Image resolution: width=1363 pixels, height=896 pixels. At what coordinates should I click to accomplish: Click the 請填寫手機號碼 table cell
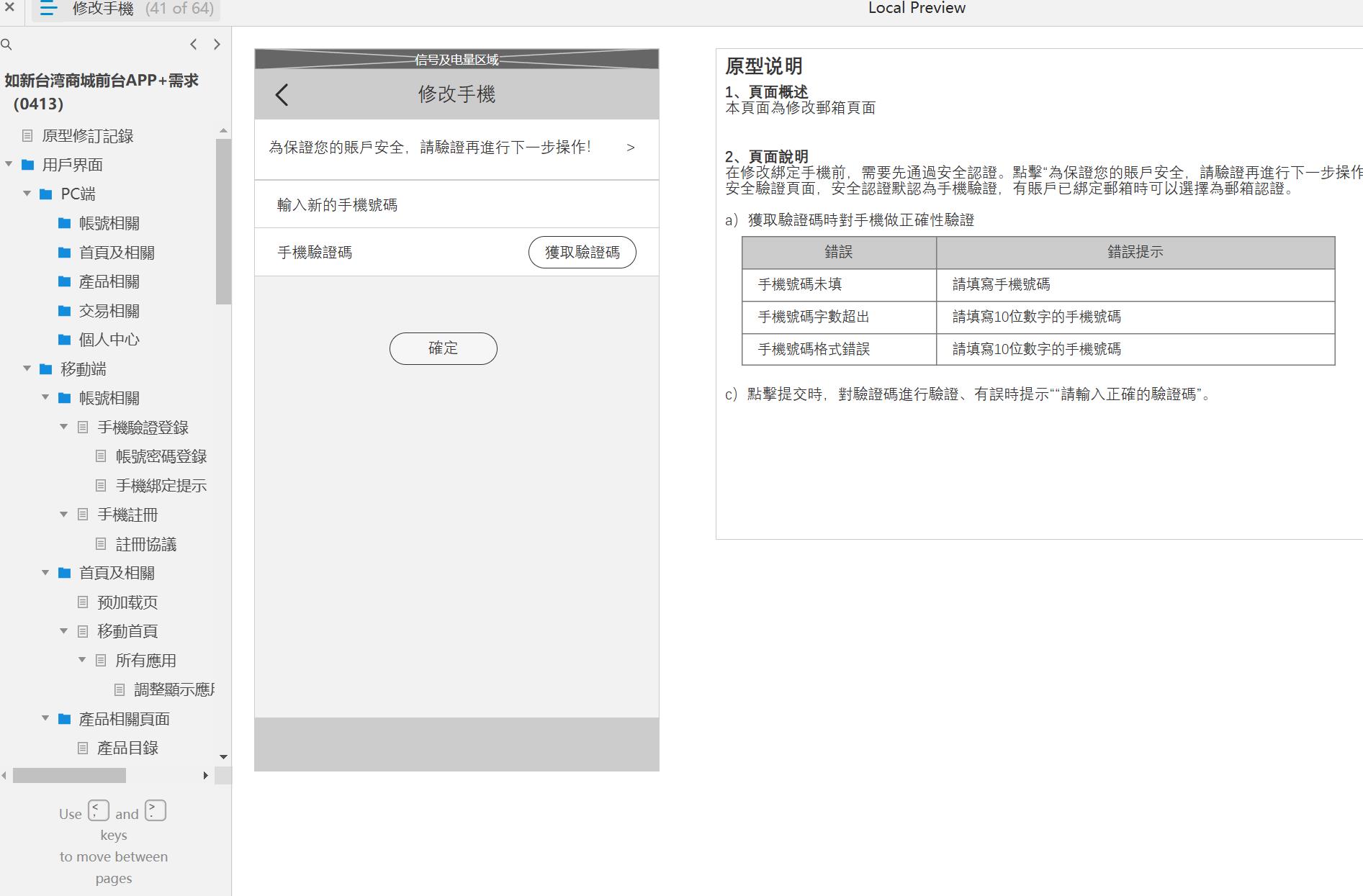tap(1135, 285)
